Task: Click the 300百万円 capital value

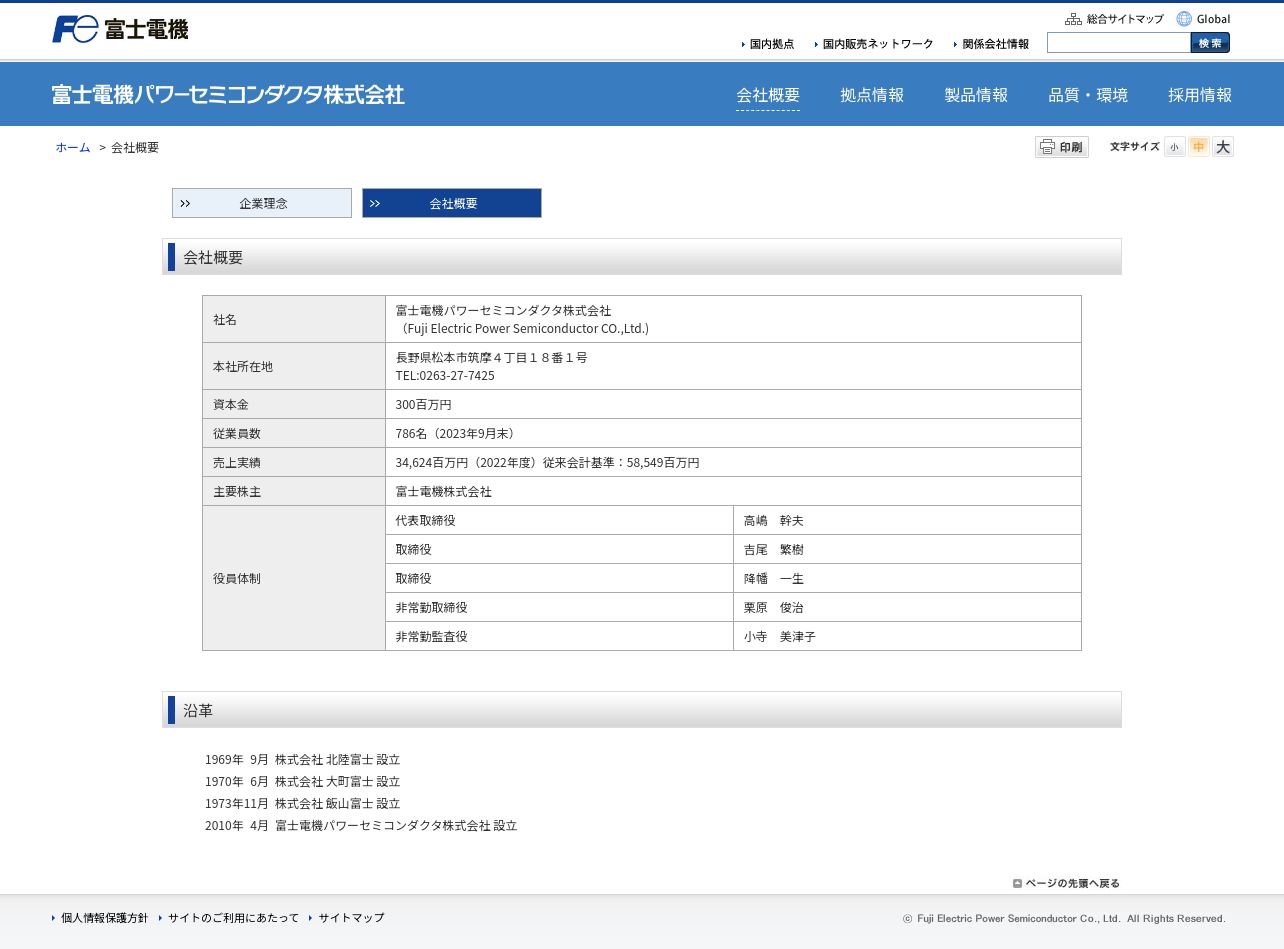Action: pyautogui.click(x=424, y=405)
